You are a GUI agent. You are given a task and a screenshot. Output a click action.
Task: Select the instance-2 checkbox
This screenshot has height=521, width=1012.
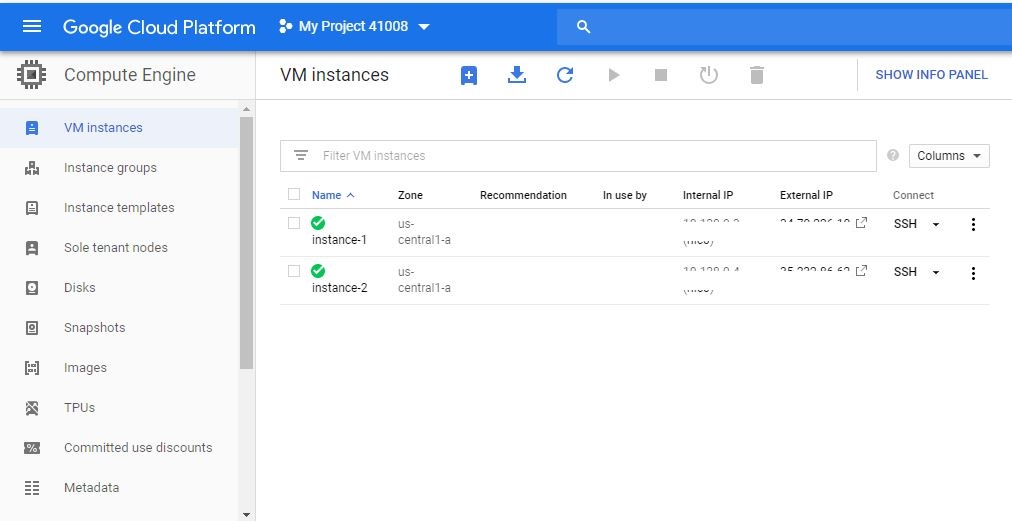[294, 271]
